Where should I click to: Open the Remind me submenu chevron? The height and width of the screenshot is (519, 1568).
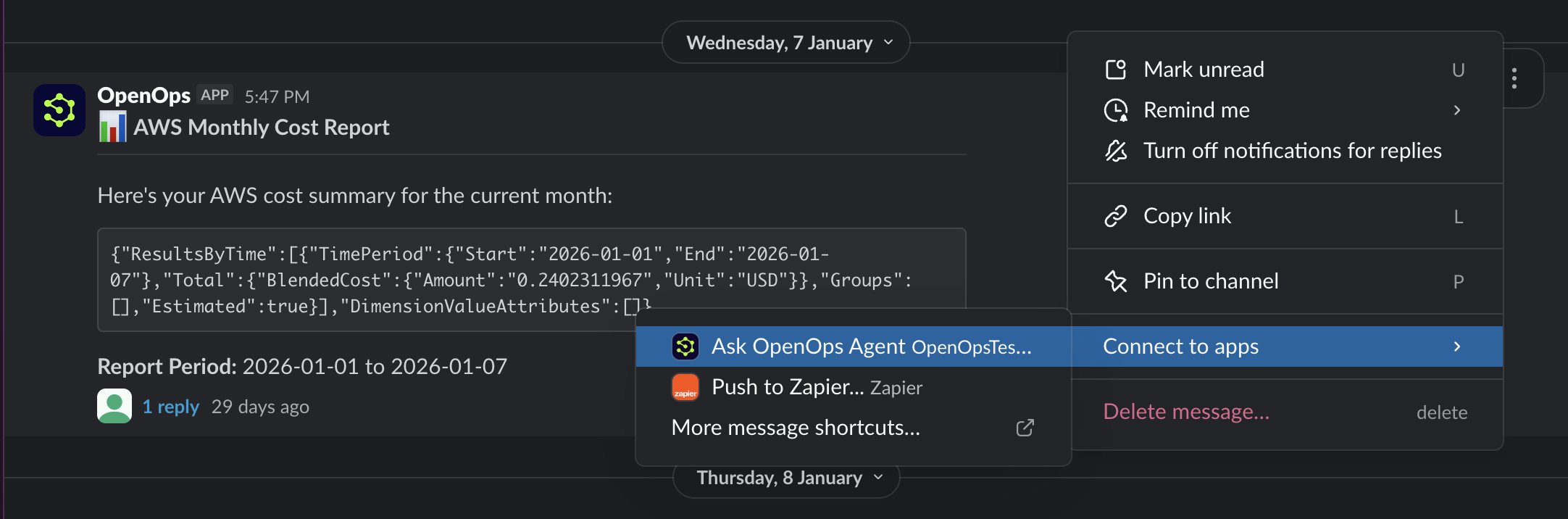[1458, 110]
